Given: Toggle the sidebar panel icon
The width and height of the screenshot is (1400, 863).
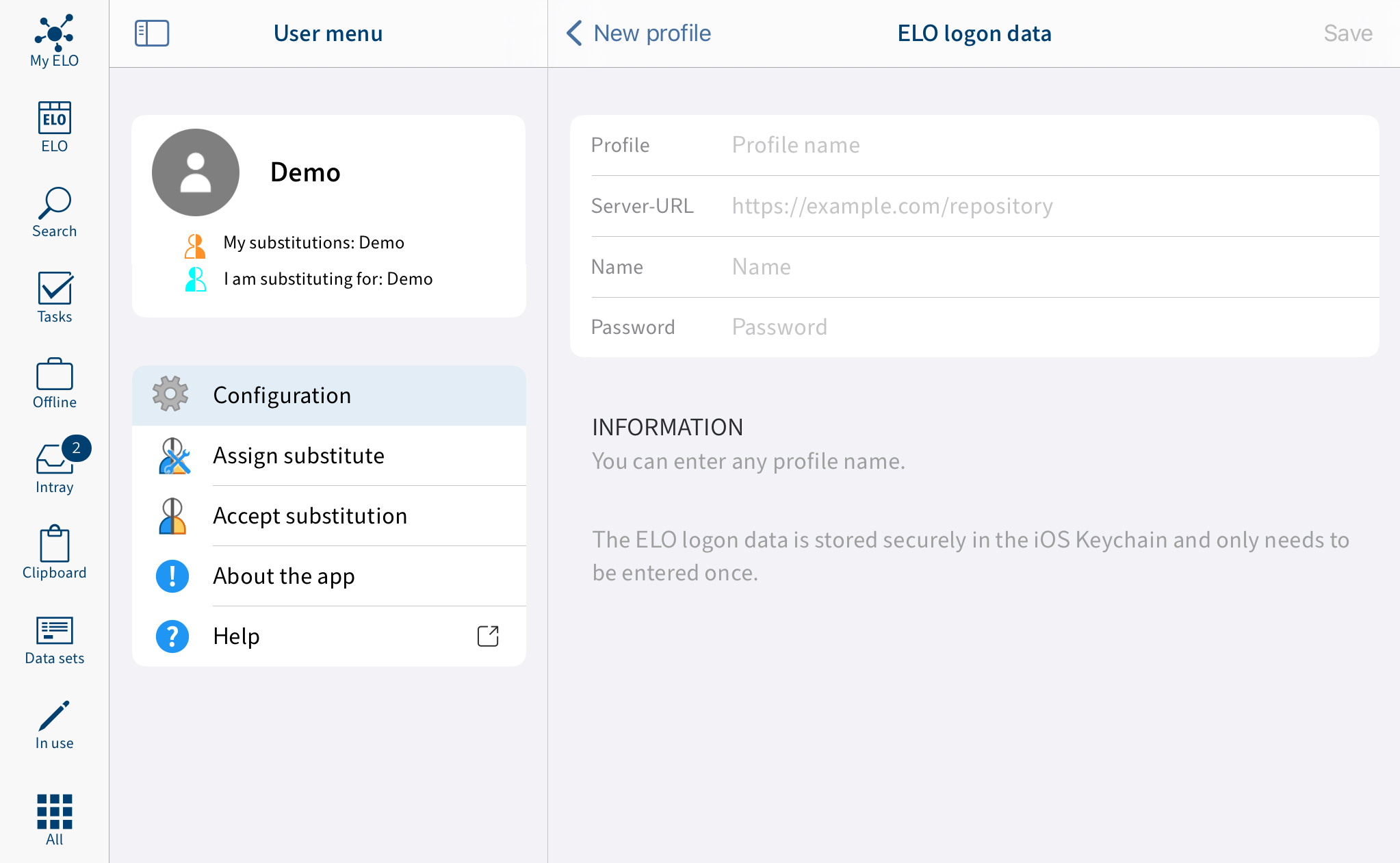Looking at the screenshot, I should tap(152, 33).
